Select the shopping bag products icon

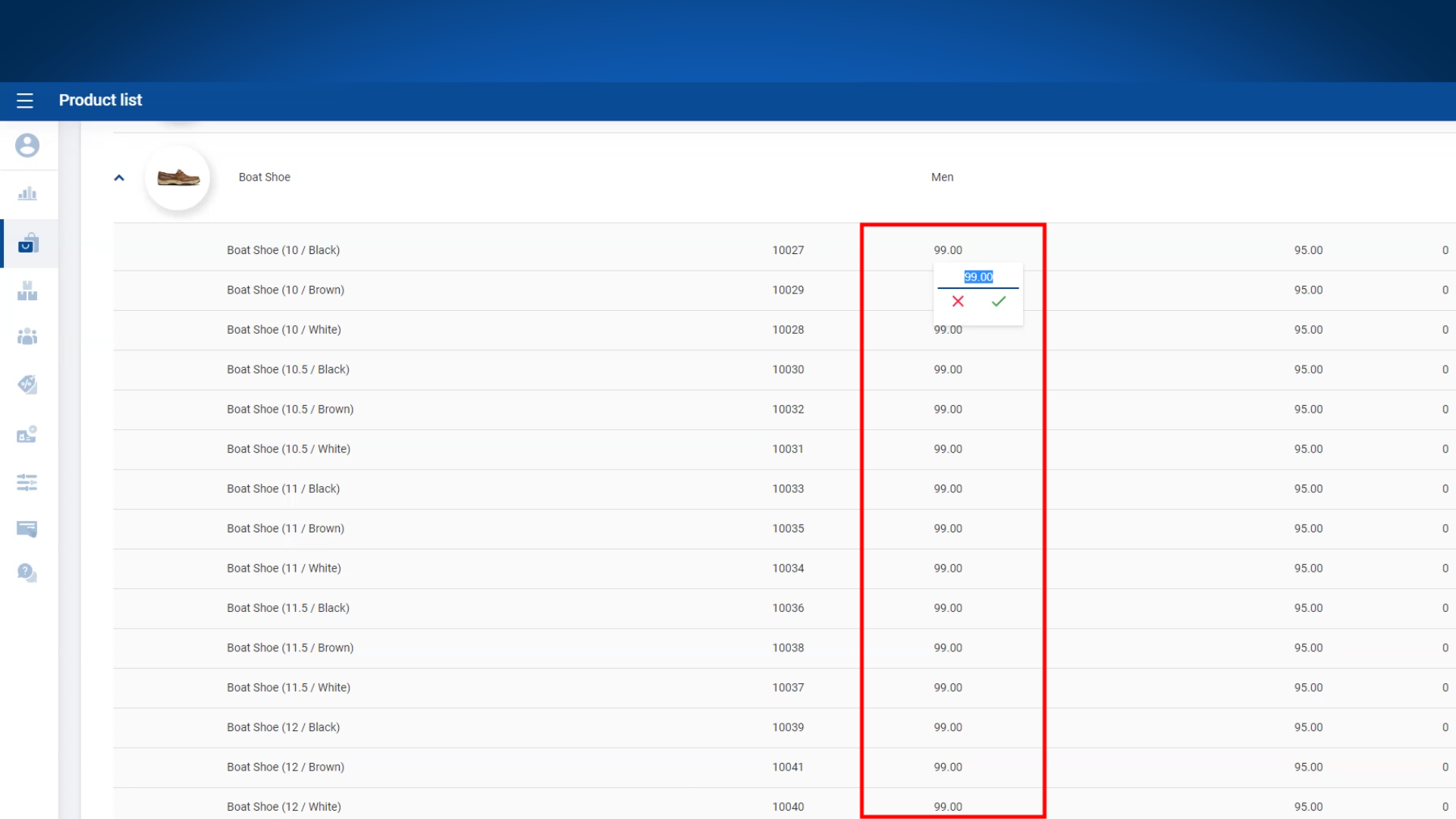pyautogui.click(x=28, y=243)
